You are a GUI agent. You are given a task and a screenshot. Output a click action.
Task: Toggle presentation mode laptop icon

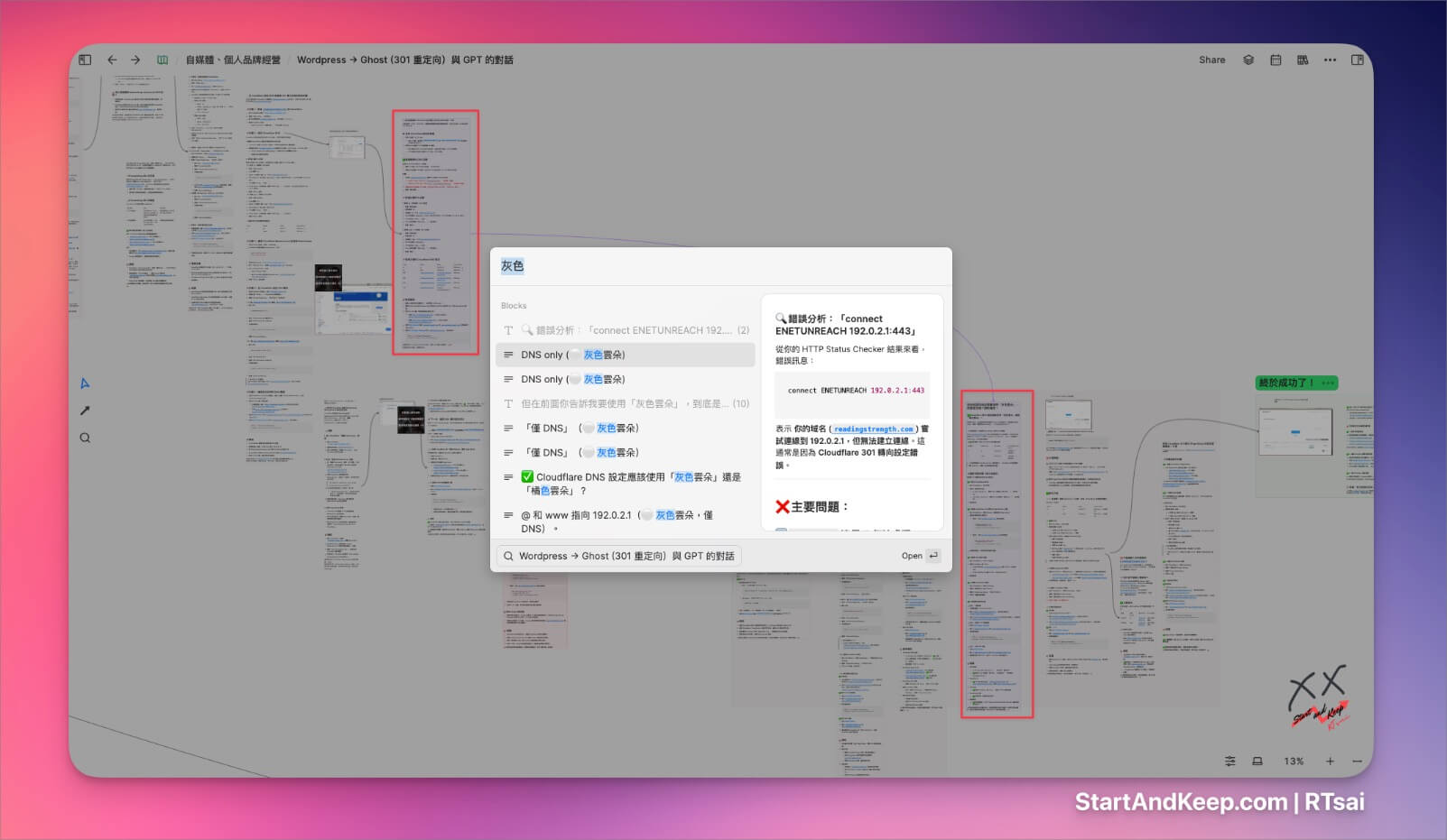tap(1257, 761)
